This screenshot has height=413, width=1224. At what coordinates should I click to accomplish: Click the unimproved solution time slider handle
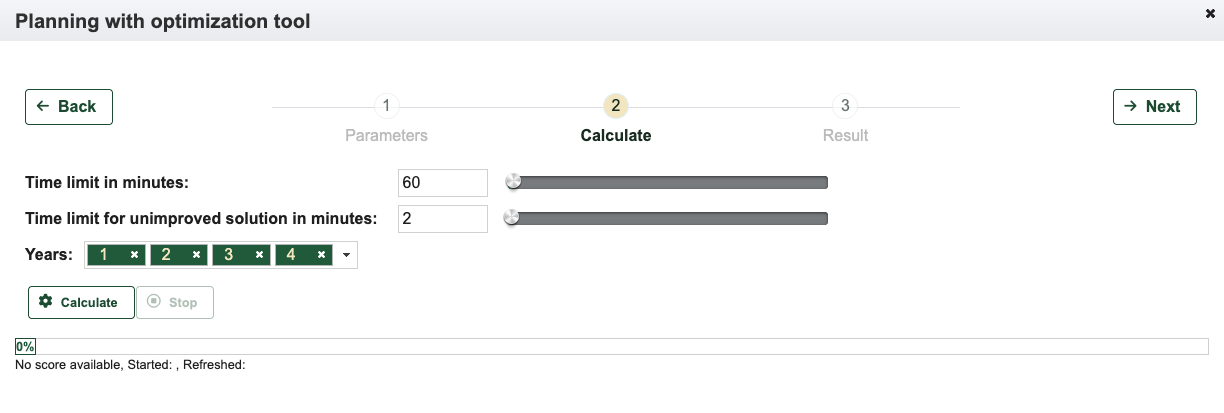tap(511, 217)
